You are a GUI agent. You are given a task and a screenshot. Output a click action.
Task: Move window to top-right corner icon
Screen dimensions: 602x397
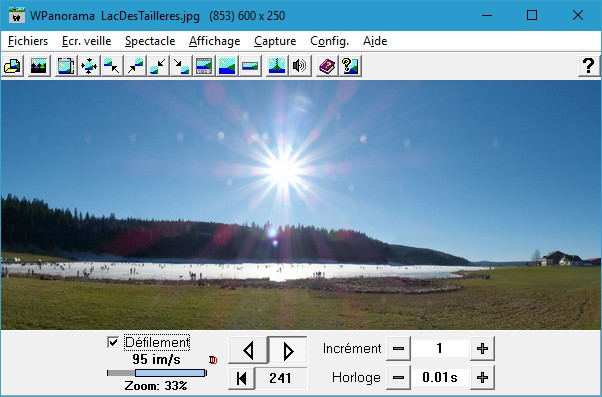(135, 66)
